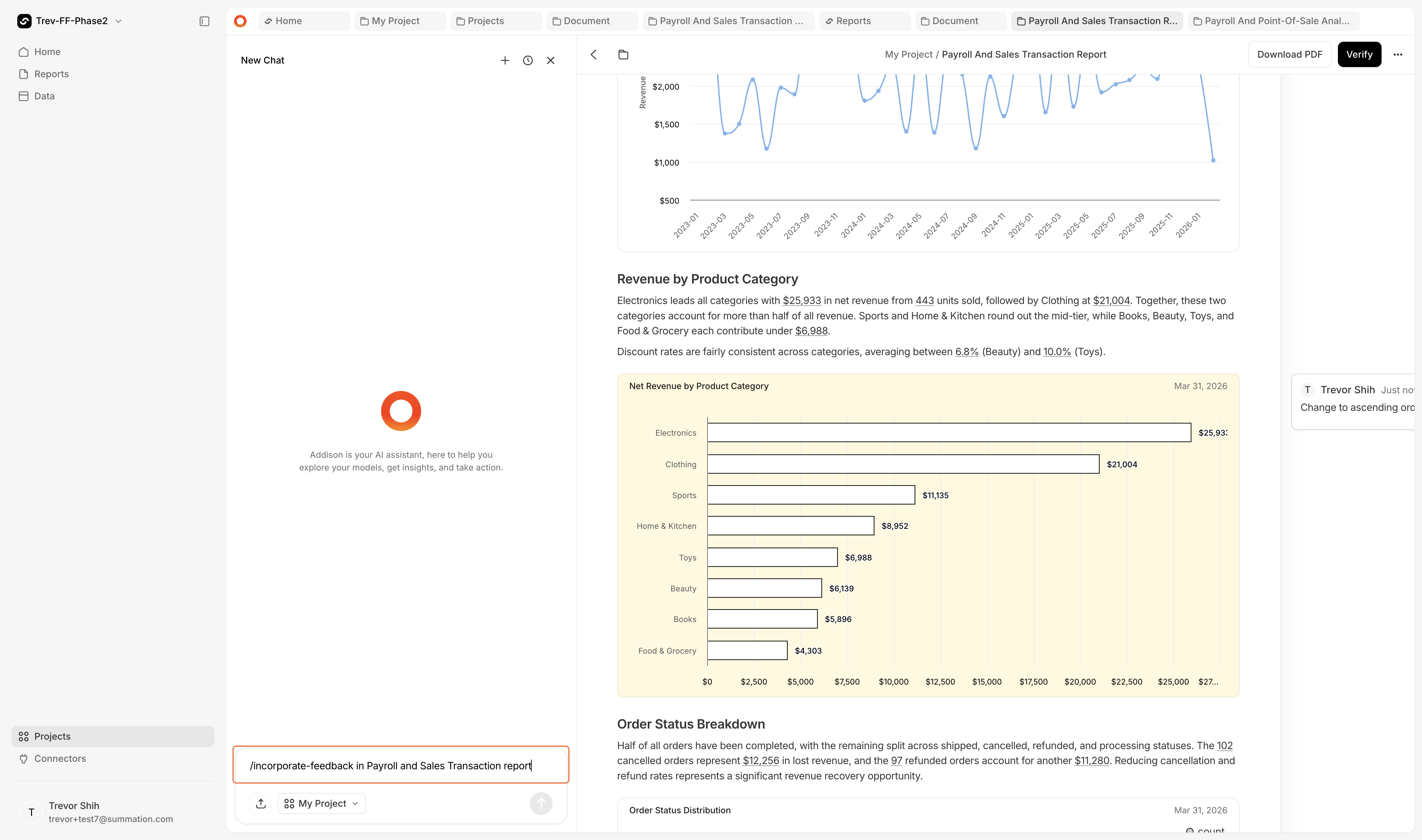The image size is (1422, 840).
Task: Go back using the left chevron arrow
Action: pos(594,54)
